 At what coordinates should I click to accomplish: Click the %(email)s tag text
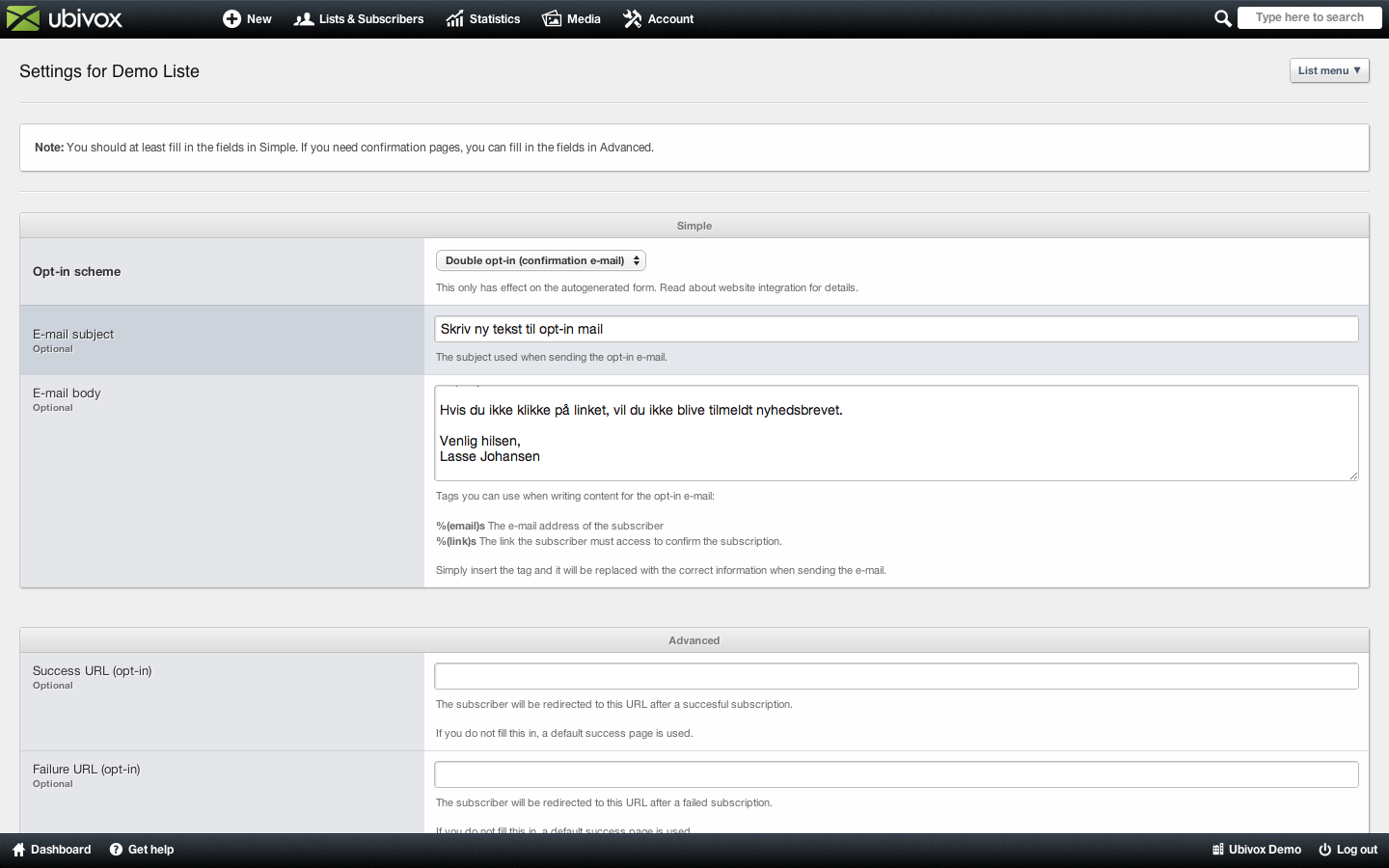[x=460, y=527]
